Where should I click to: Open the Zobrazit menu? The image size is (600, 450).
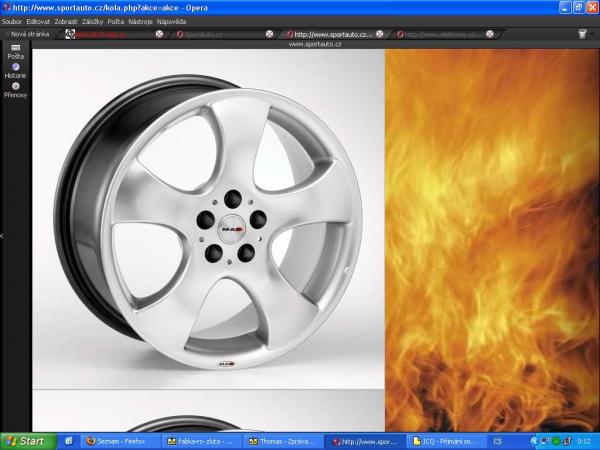pyautogui.click(x=67, y=21)
